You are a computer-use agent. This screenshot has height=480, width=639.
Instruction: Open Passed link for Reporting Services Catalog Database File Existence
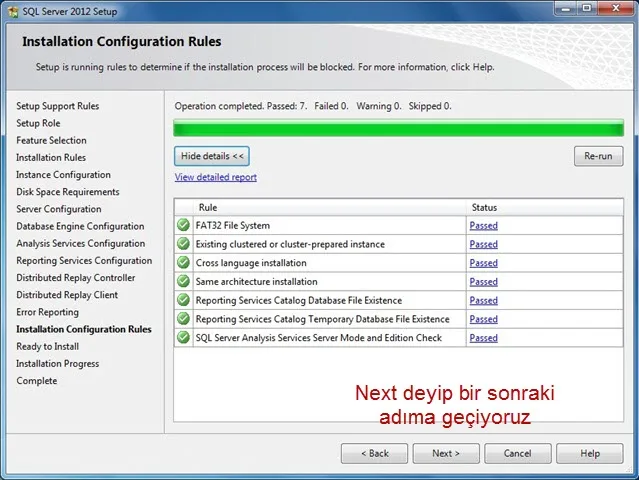tap(483, 300)
